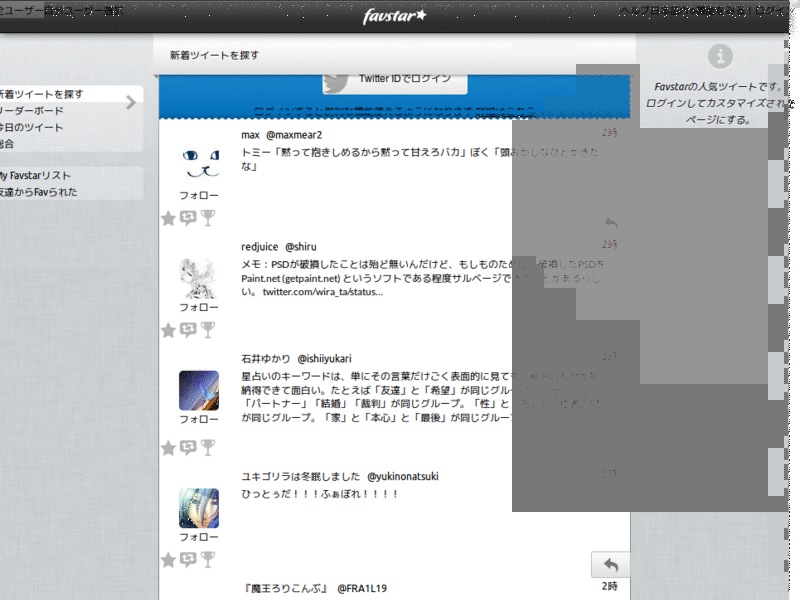
Task: Click the 新着ツイートを探す page heading
Action: (x=214, y=55)
